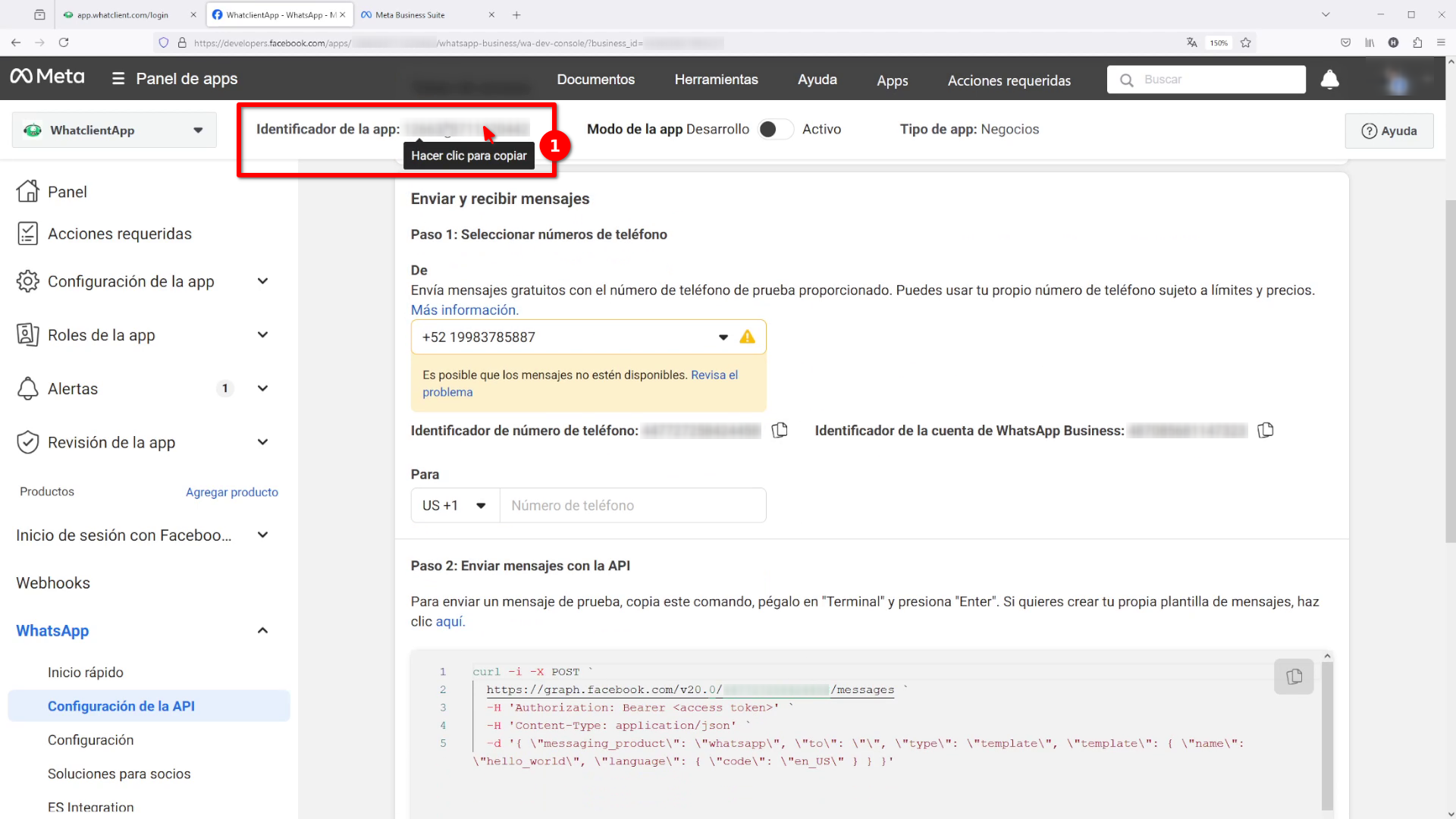Copy the WhatsApp Business account identifier
Screen dimensions: 1456x819
[x=1265, y=431]
